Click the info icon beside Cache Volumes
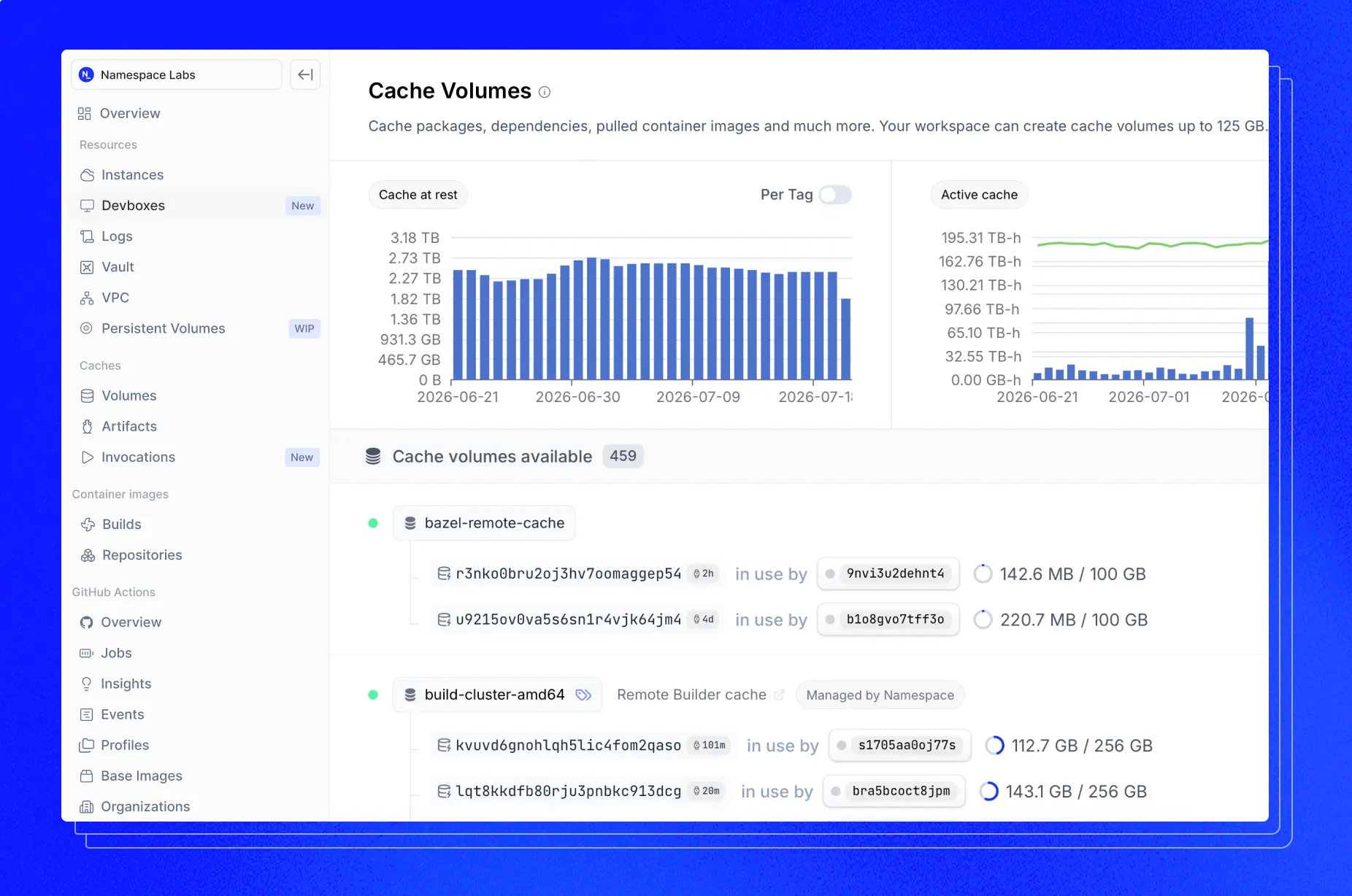This screenshot has height=896, width=1352. tap(545, 92)
